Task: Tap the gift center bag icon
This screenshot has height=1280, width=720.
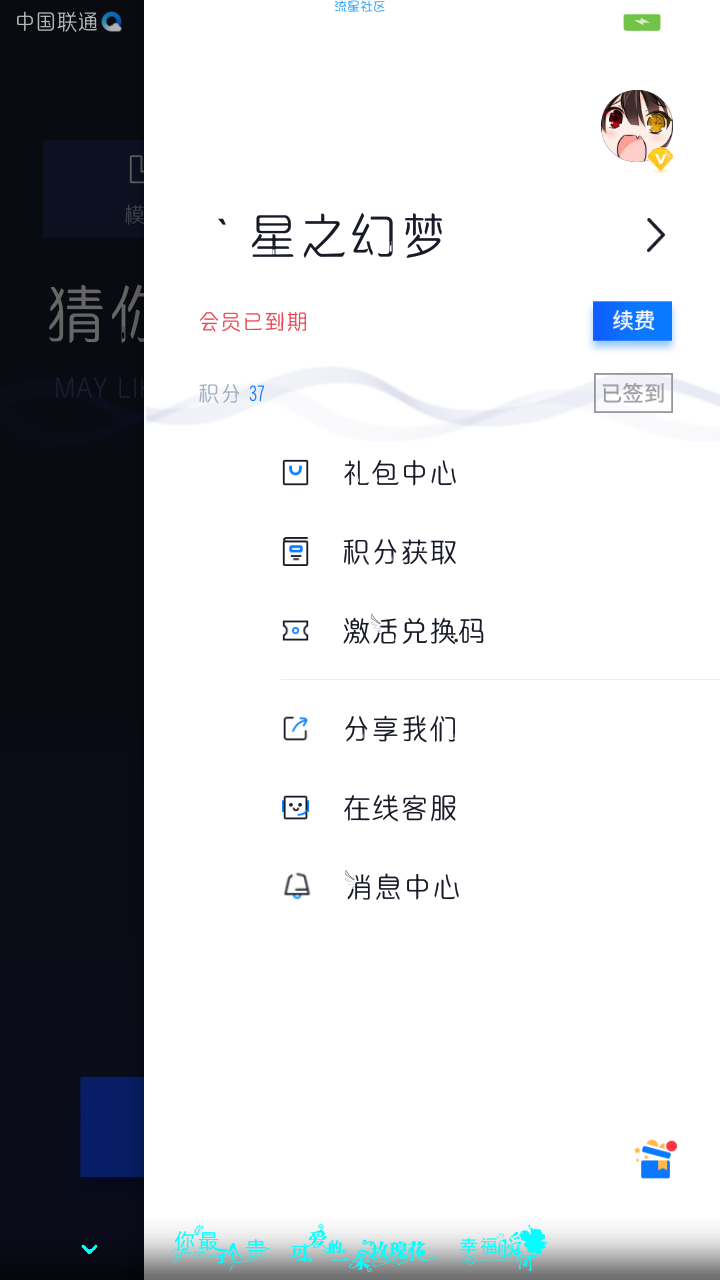Action: 295,473
